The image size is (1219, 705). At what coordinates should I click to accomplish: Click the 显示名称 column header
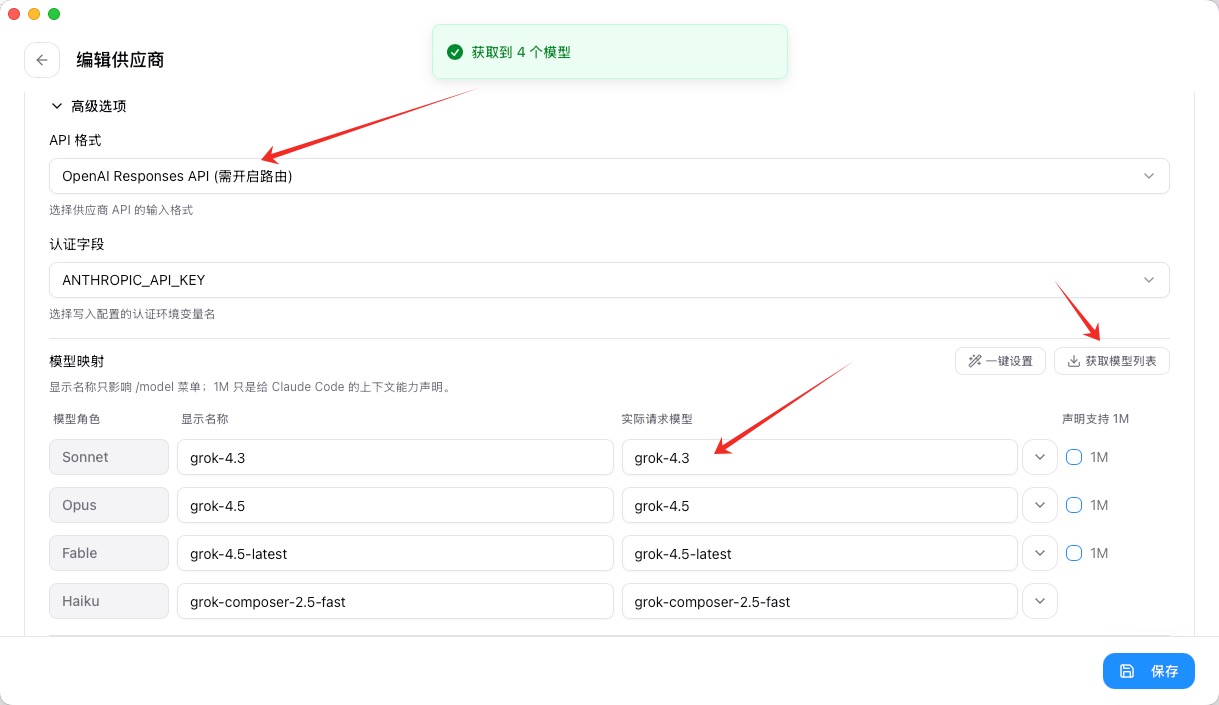click(205, 419)
